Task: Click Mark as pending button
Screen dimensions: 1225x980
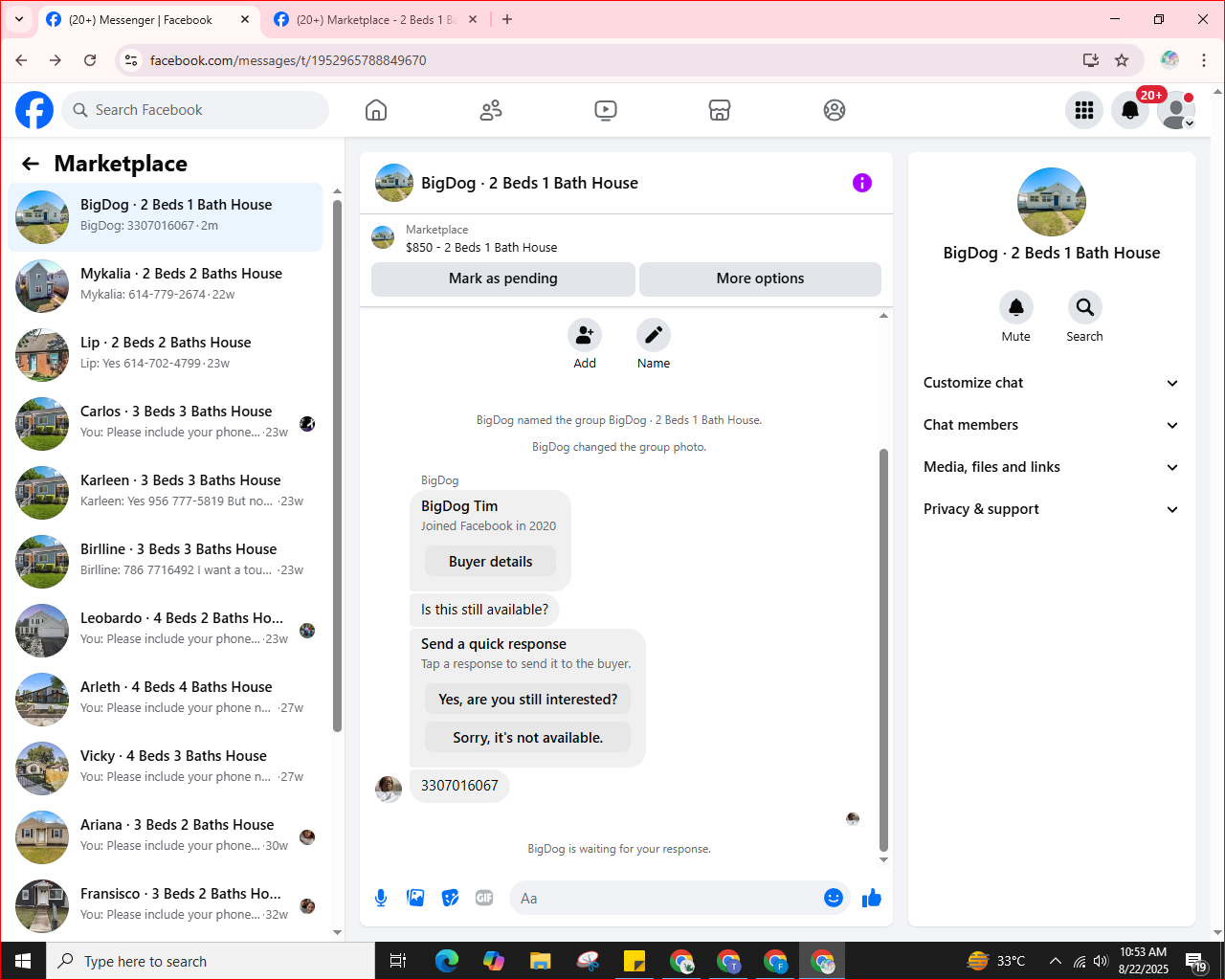Action: coord(503,278)
